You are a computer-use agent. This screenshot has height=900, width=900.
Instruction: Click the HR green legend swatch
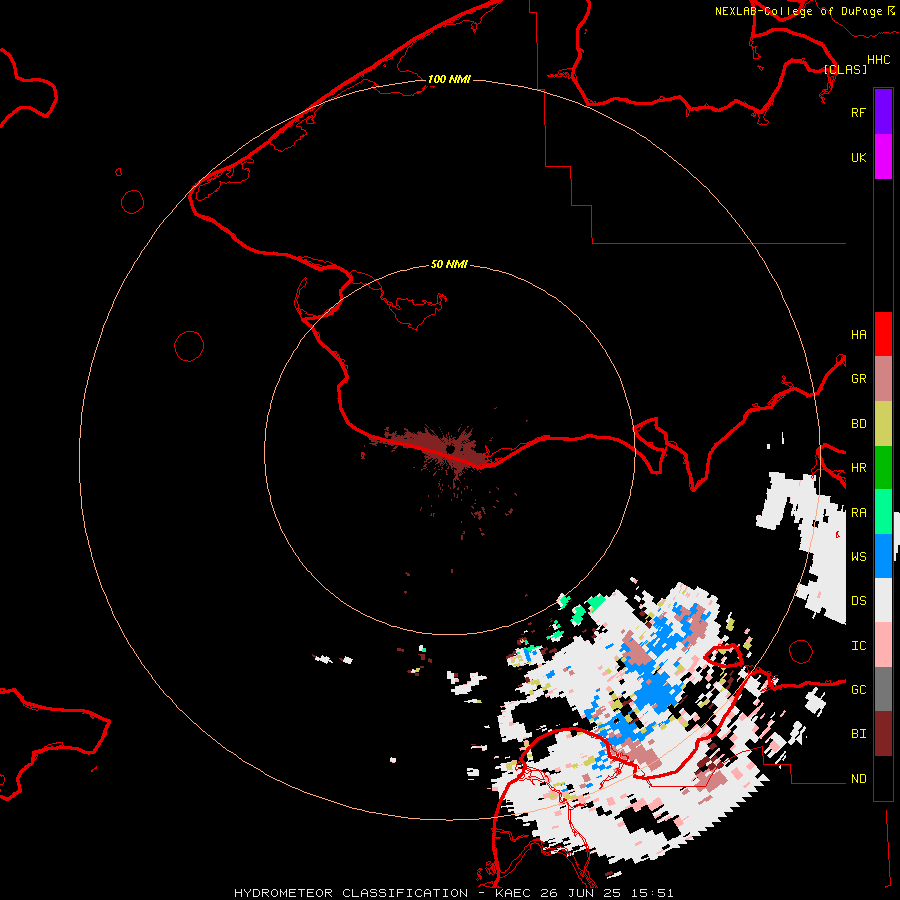(x=883, y=468)
